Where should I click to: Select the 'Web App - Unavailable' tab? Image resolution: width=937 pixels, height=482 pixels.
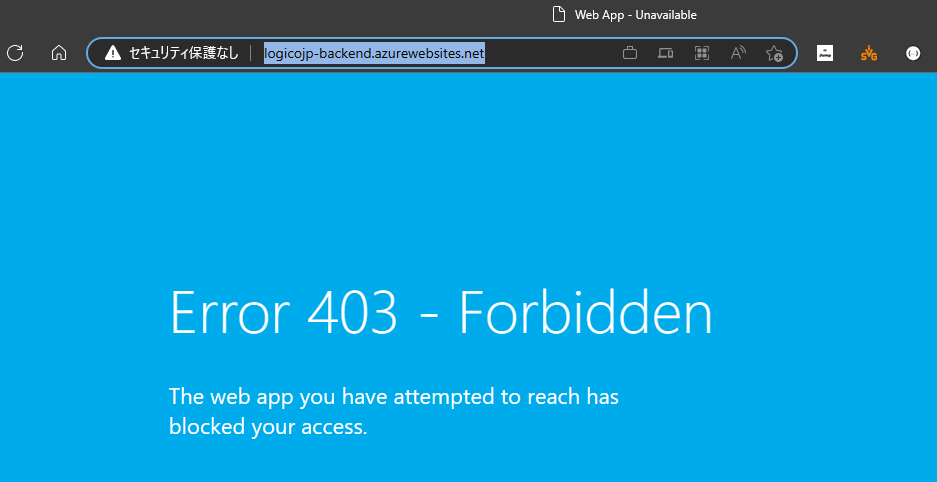pos(635,15)
